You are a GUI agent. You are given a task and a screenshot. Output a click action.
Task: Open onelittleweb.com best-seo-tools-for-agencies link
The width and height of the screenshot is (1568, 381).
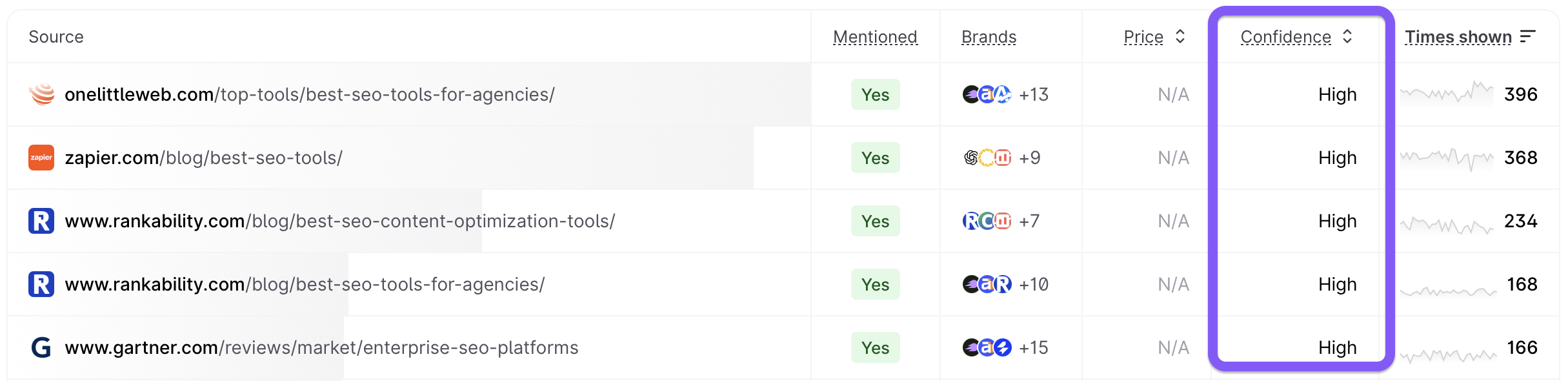coord(310,94)
